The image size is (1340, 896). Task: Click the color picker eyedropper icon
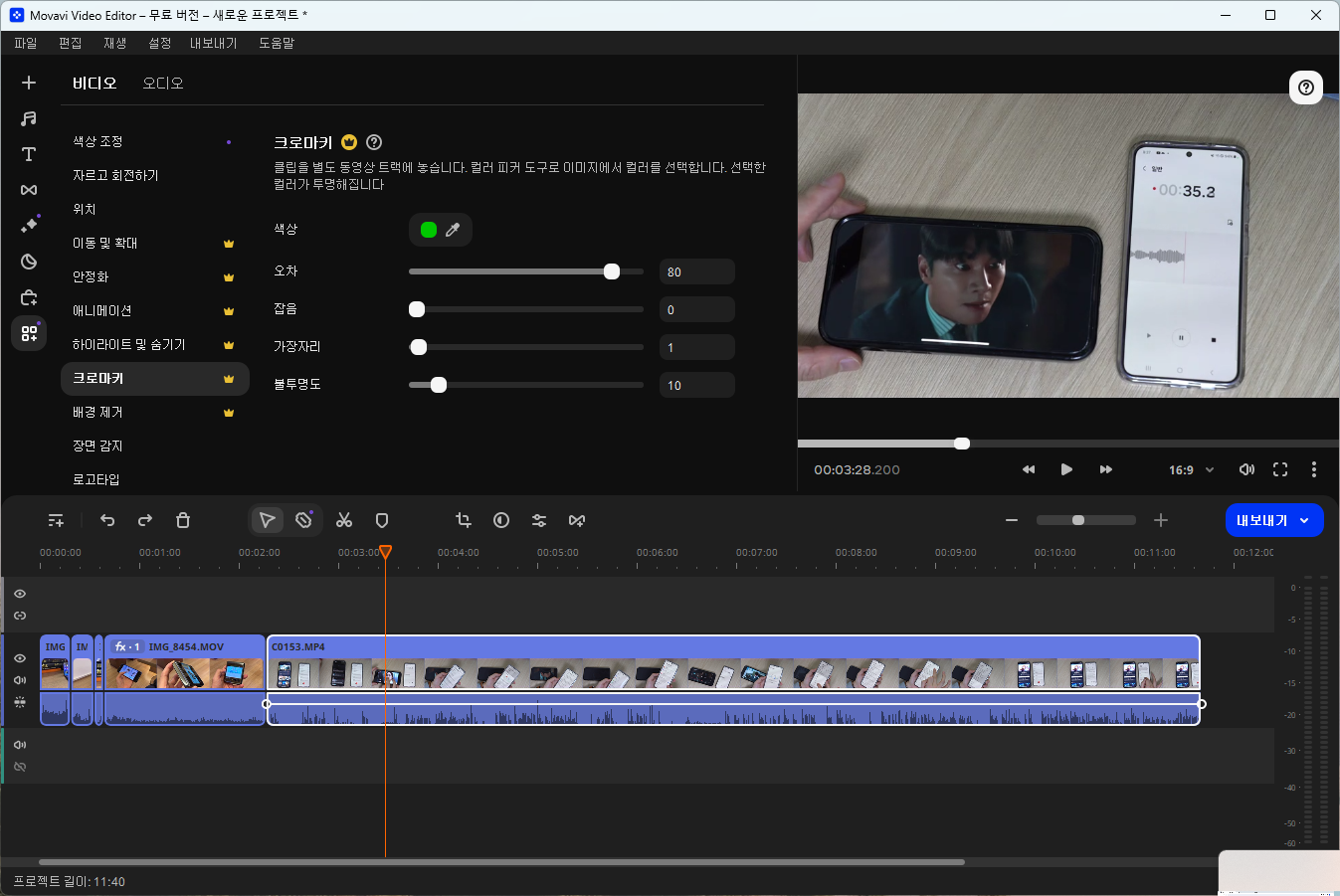click(453, 230)
